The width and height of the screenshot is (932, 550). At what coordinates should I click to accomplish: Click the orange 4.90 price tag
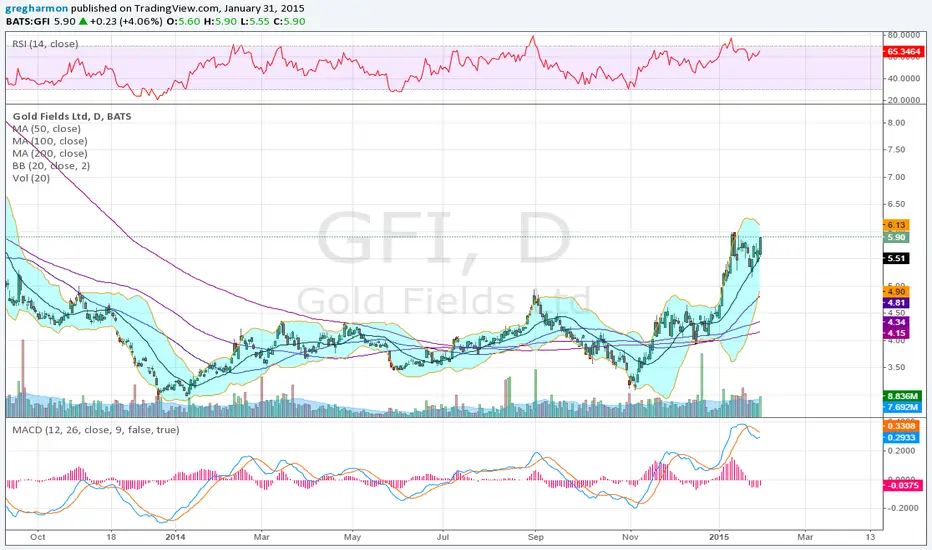pos(896,292)
